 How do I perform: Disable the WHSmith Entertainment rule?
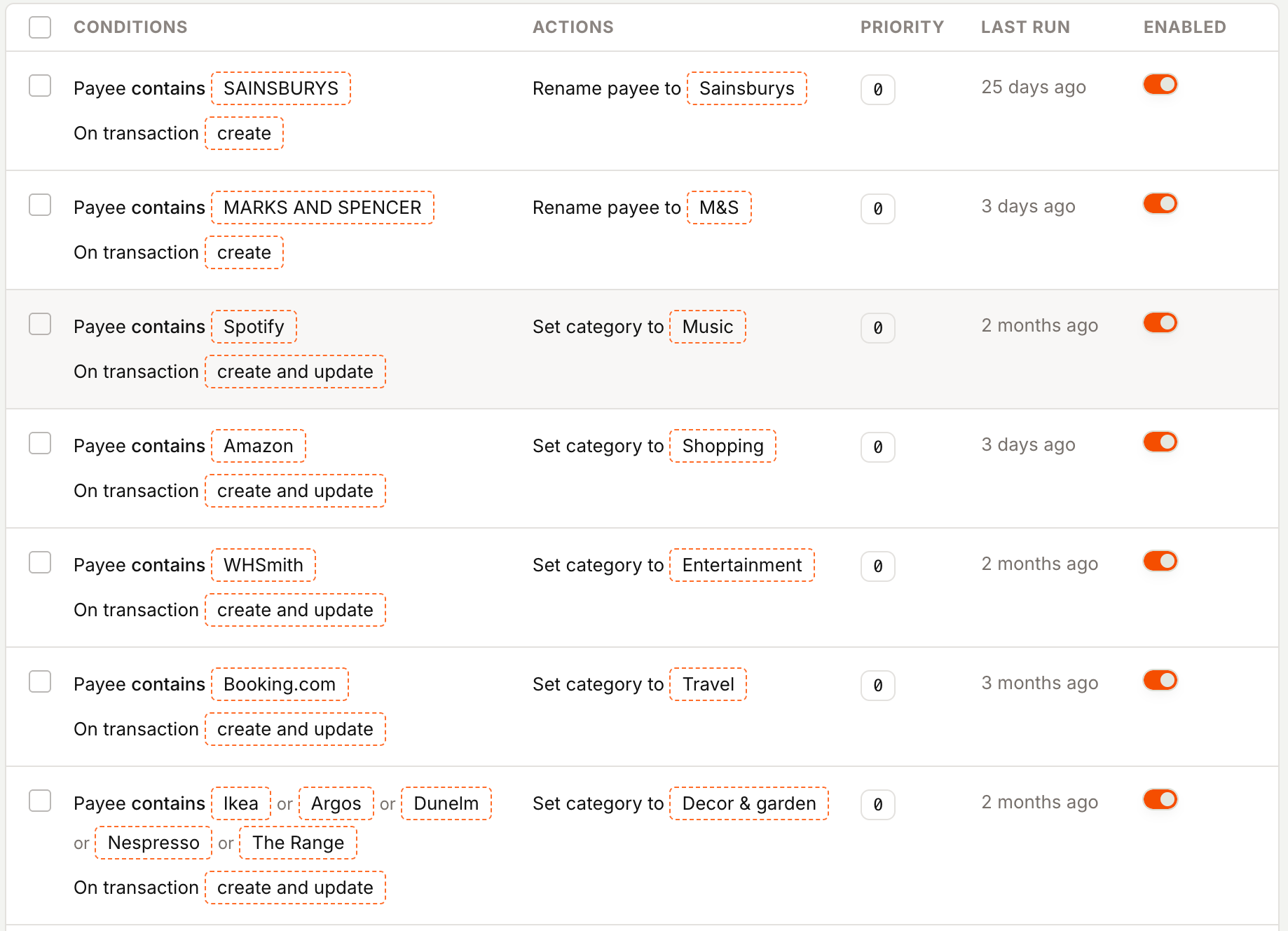click(x=1160, y=561)
